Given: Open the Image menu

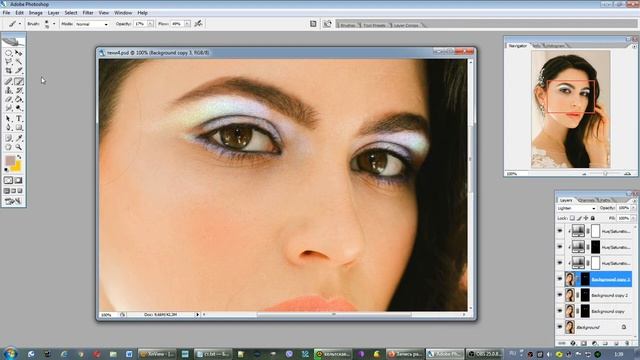Looking at the screenshot, I should pos(36,13).
